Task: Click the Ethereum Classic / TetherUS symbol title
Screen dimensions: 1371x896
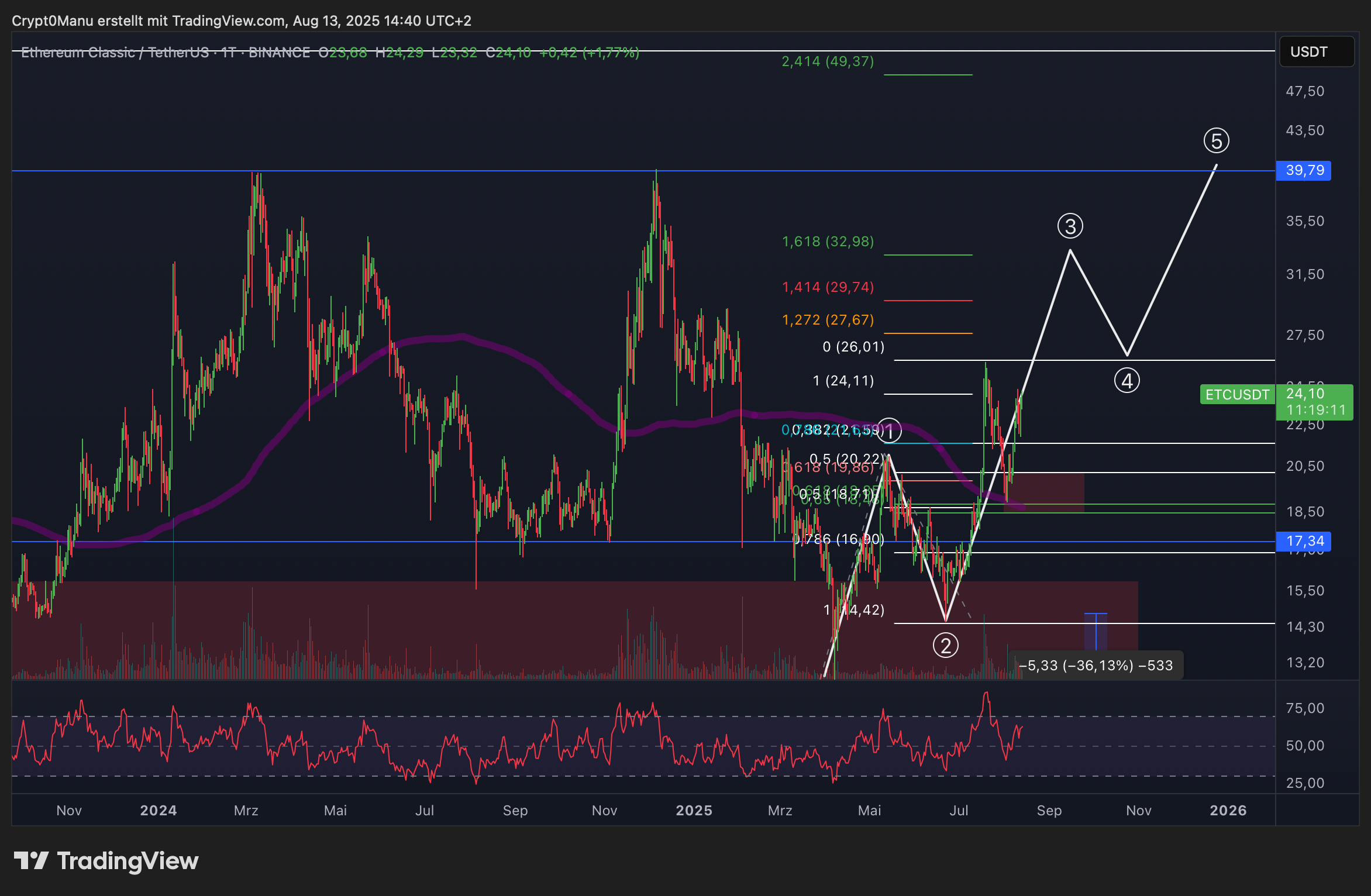Action: [114, 53]
